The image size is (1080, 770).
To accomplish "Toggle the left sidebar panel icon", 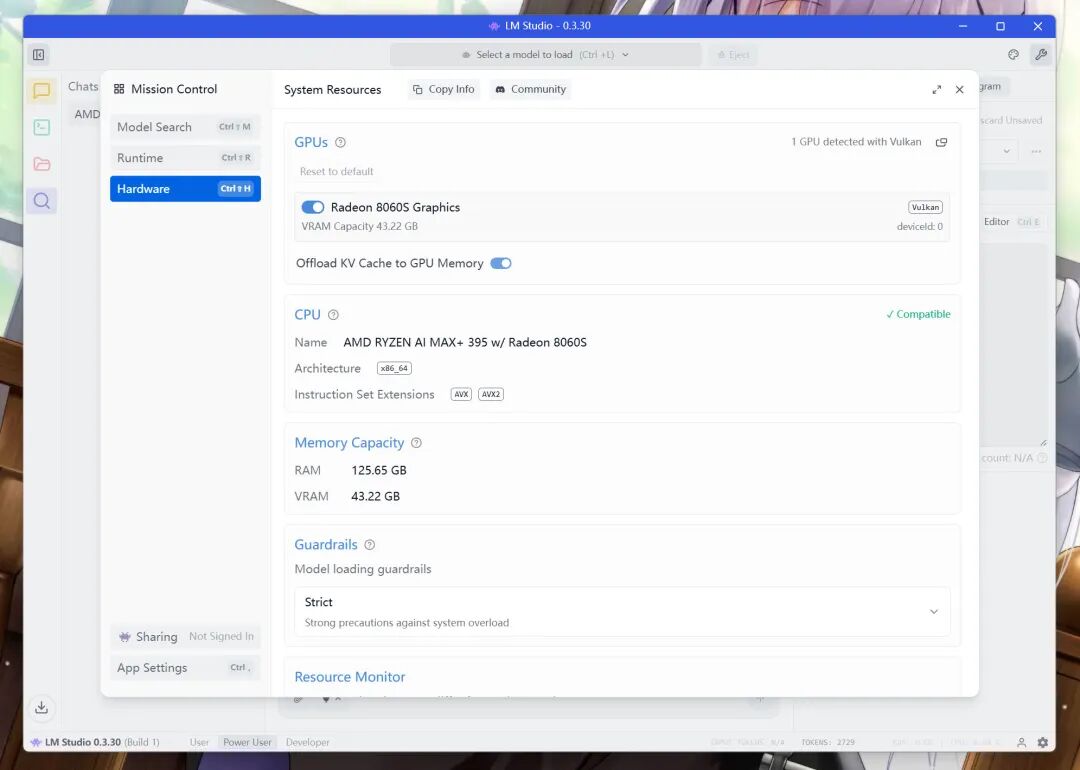I will (39, 54).
